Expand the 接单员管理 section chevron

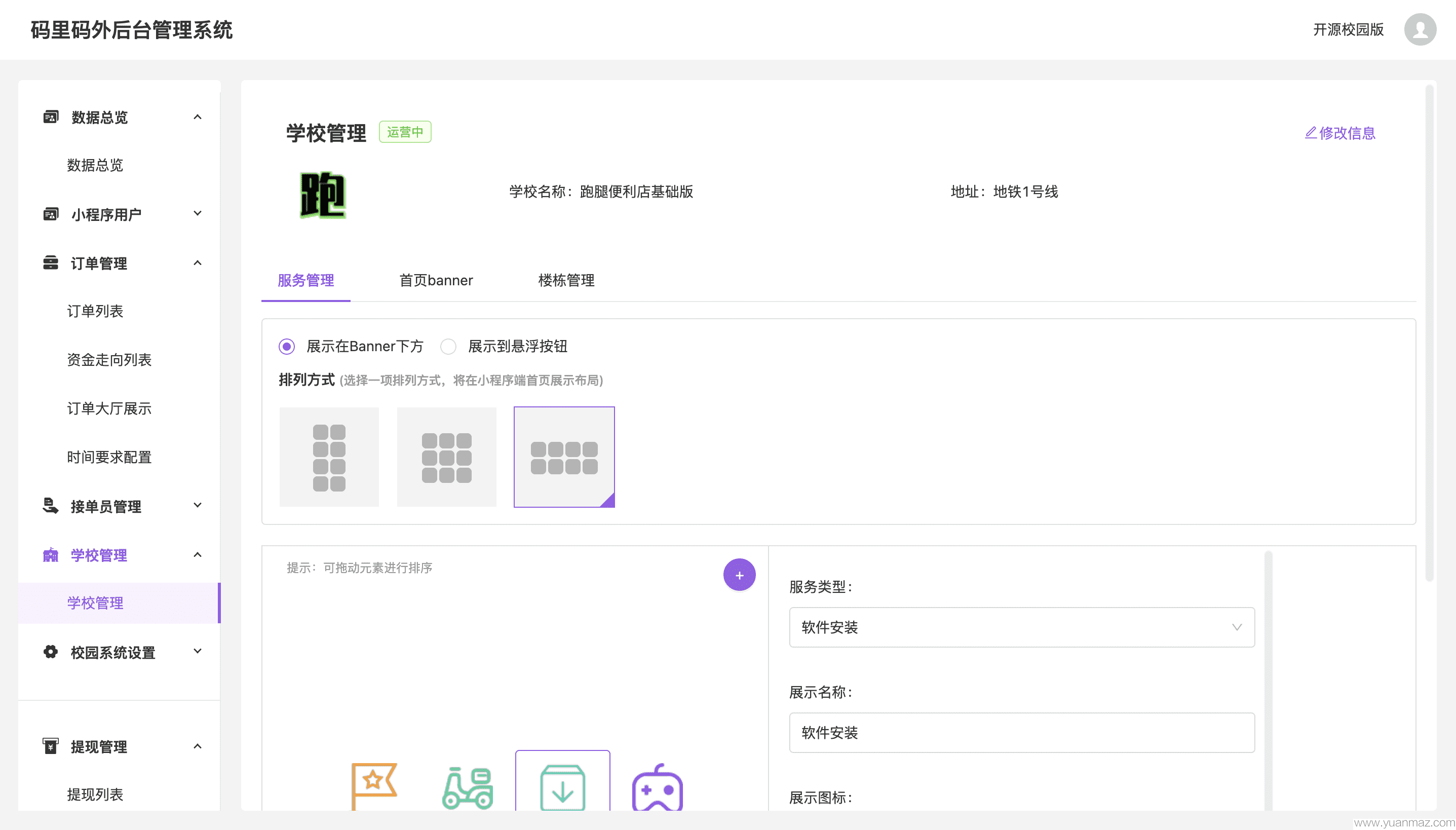click(197, 505)
